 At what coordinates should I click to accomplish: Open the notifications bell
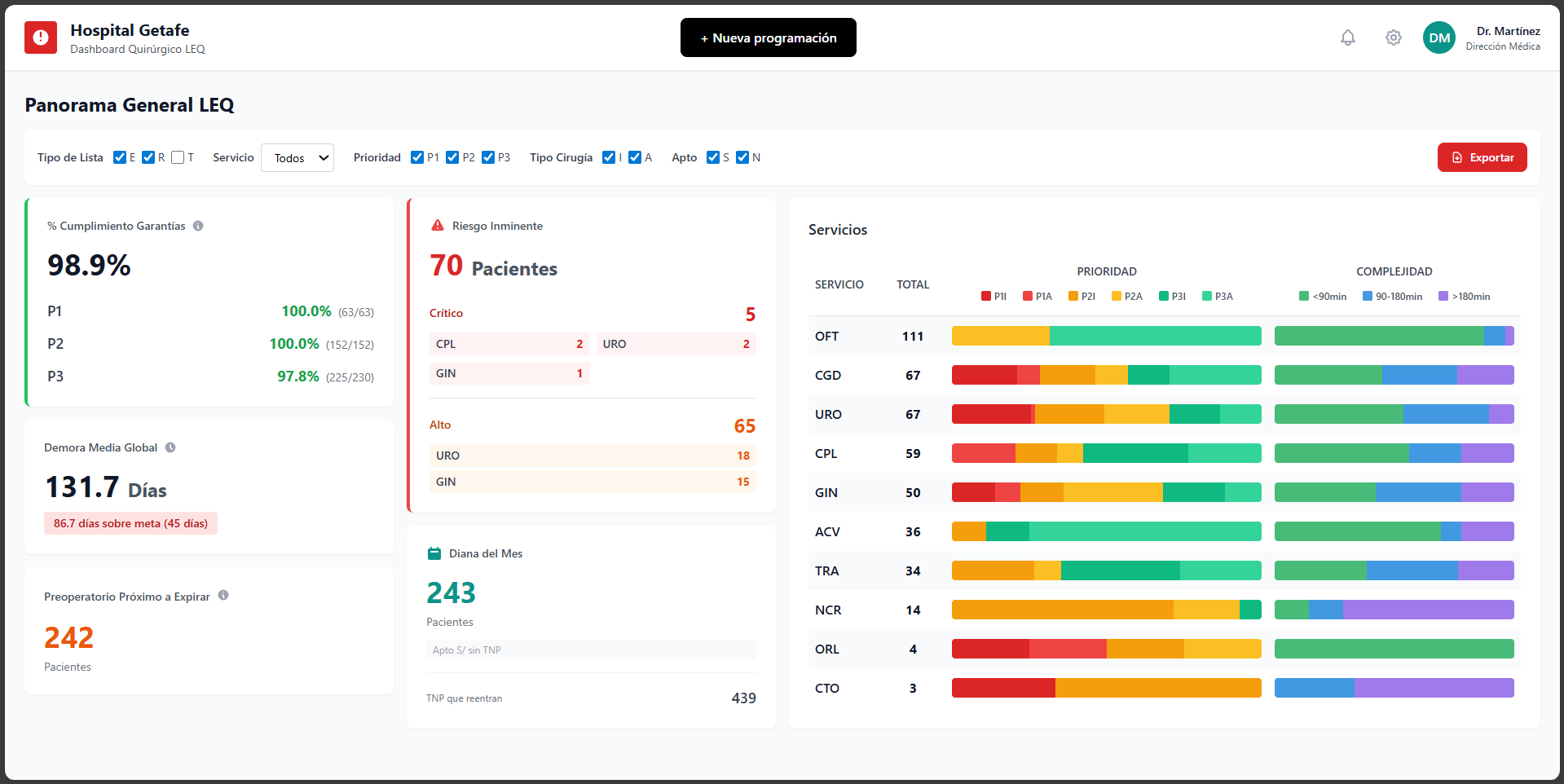pos(1347,37)
